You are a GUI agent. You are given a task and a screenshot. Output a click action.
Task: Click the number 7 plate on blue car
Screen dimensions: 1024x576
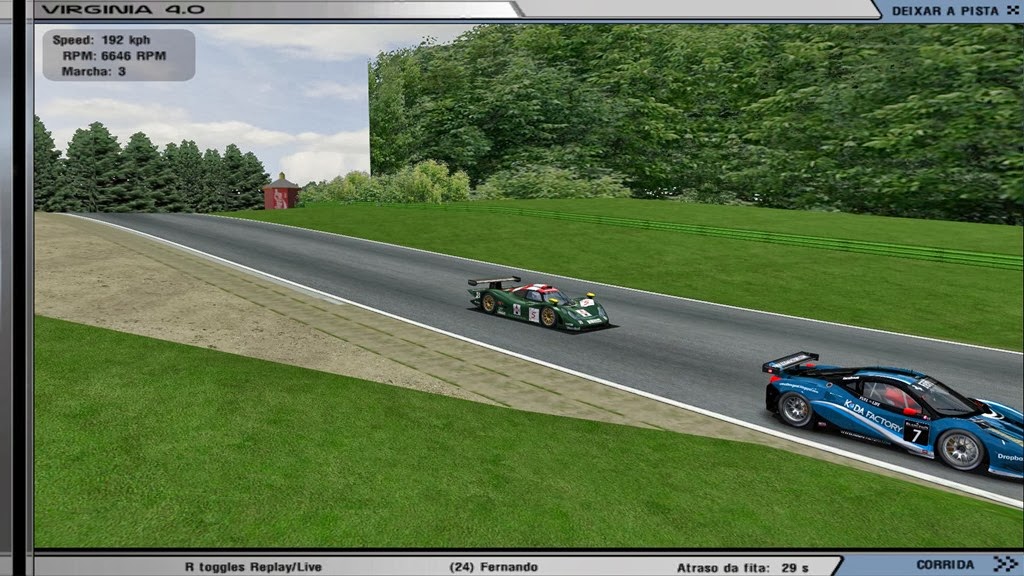[x=915, y=434]
